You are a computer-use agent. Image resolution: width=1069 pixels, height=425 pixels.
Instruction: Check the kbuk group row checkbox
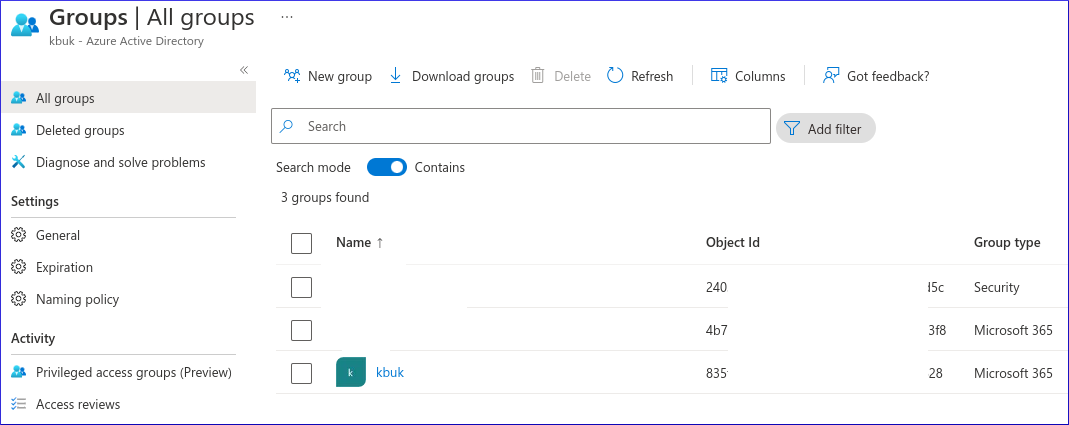click(x=301, y=373)
